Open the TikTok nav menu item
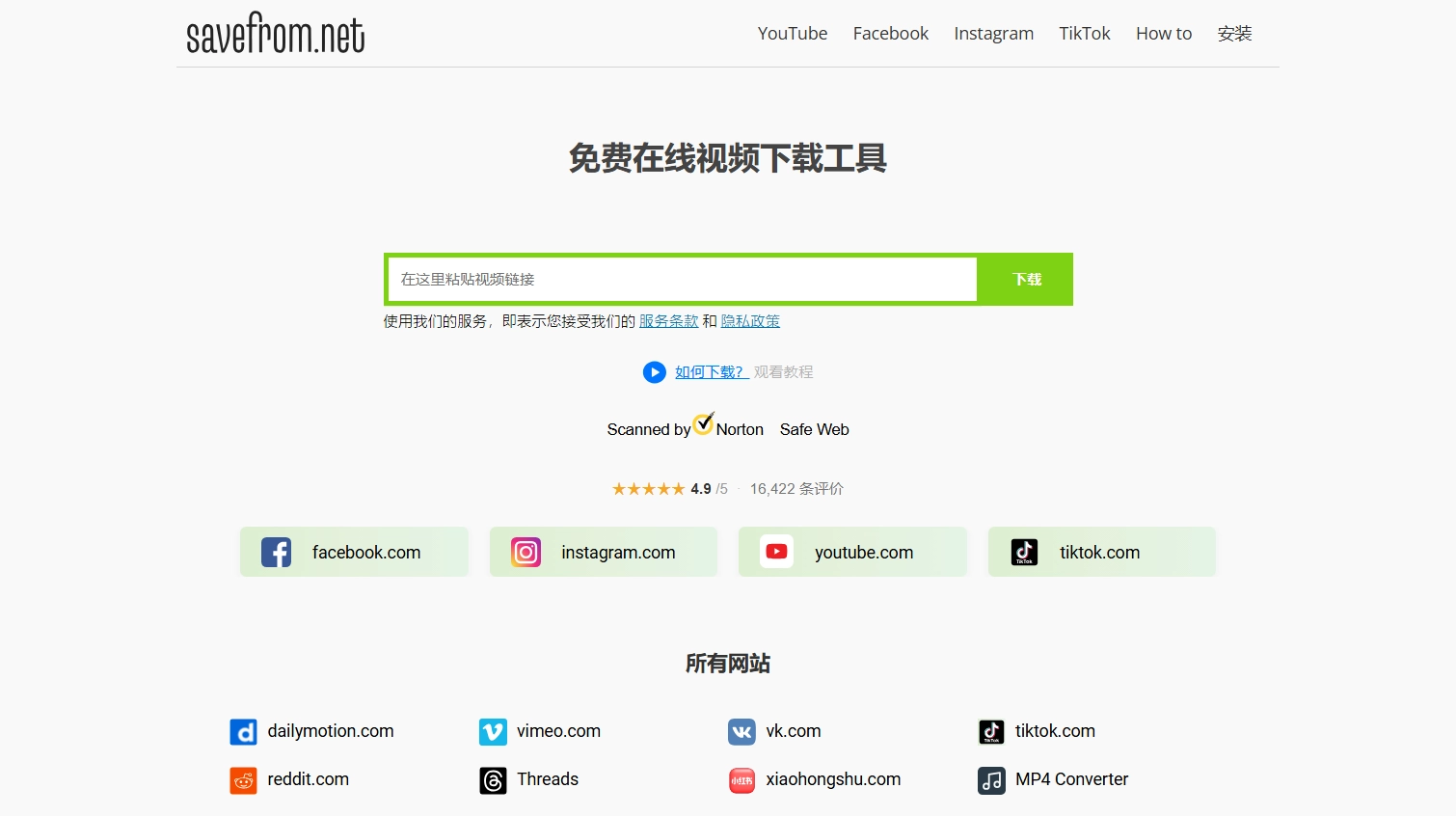 [1085, 34]
